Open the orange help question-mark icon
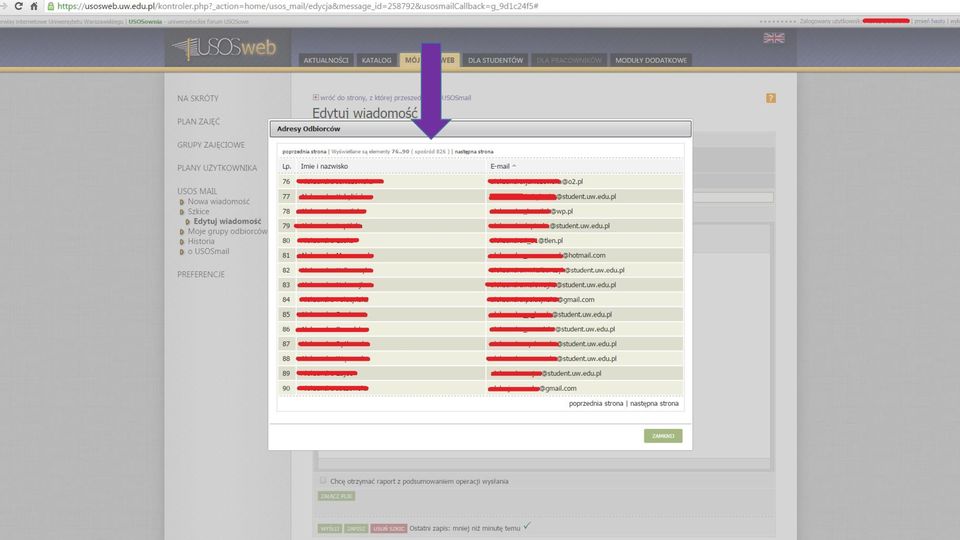The image size is (960, 540). coord(771,98)
